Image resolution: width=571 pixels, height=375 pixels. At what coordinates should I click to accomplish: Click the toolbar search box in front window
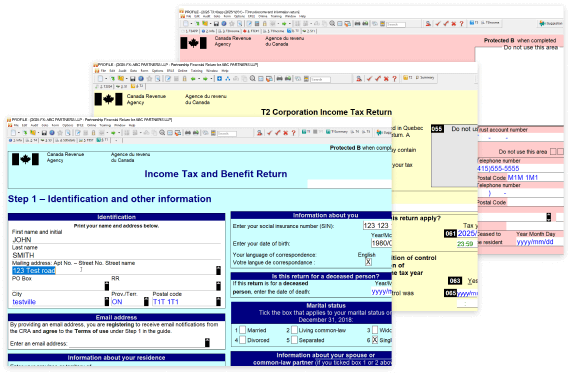[x=227, y=134]
